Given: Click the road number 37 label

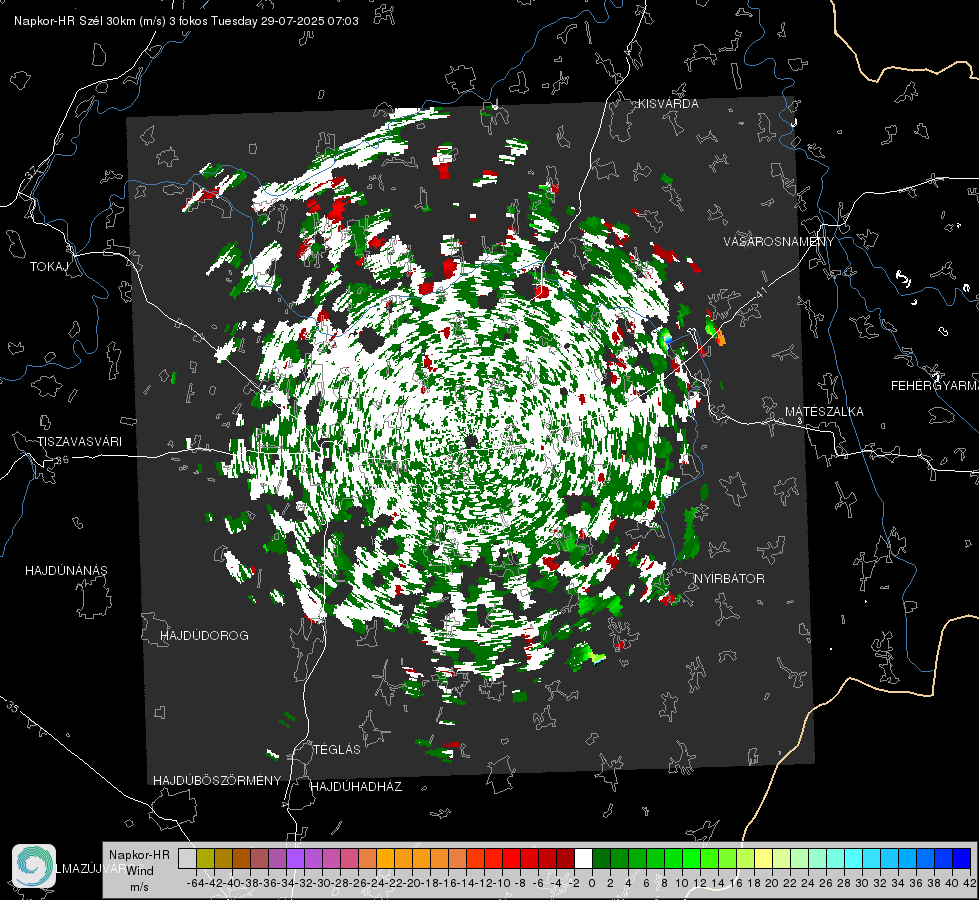Looking at the screenshot, I should (31, 171).
